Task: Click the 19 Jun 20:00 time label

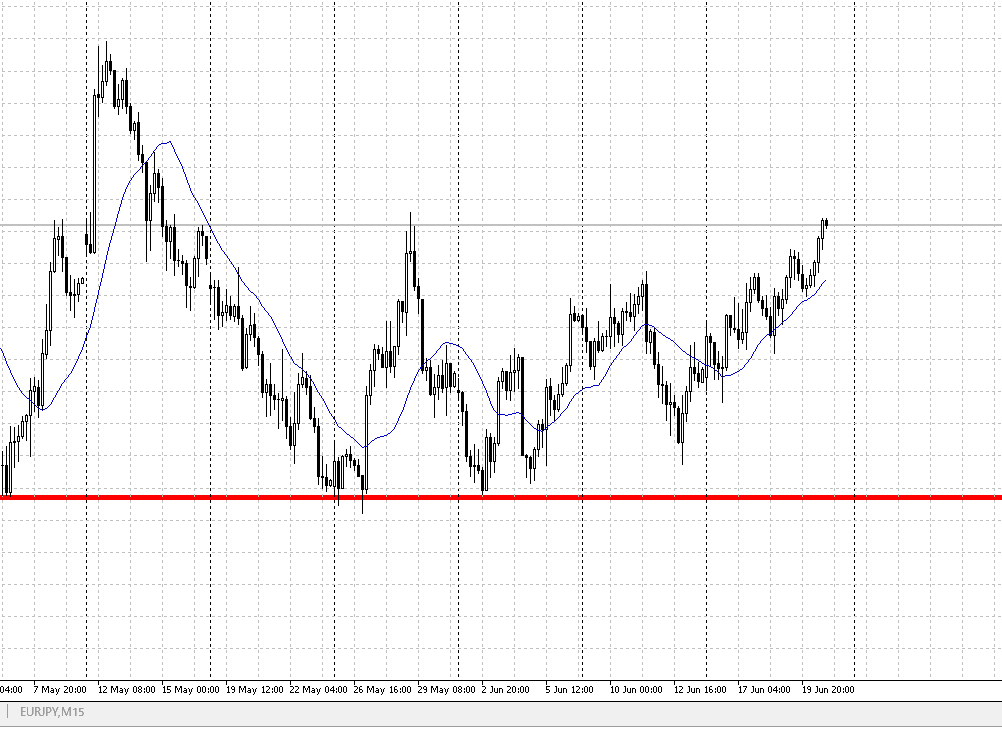Action: [831, 690]
